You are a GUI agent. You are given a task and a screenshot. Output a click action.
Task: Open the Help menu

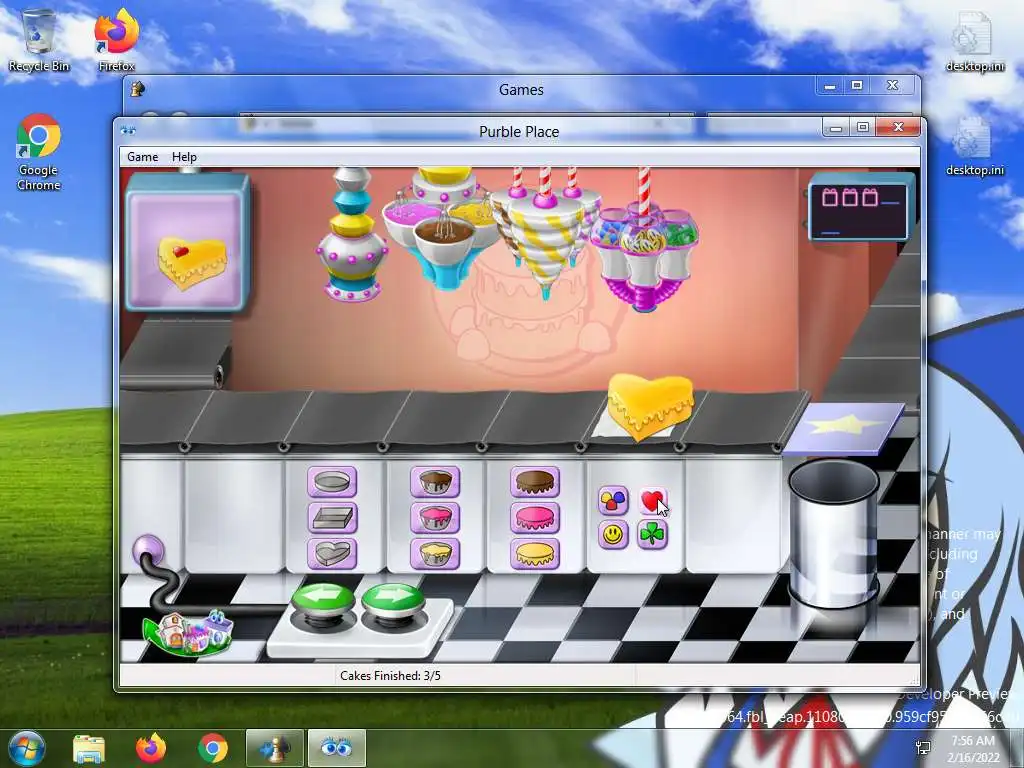click(184, 157)
